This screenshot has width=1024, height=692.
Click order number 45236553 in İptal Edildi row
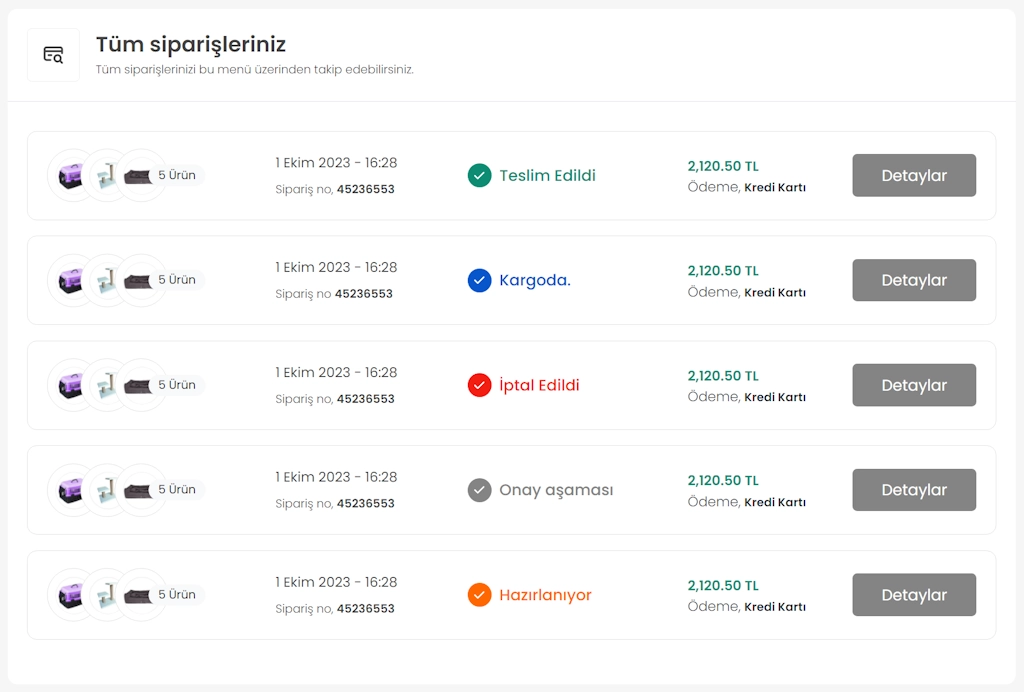(x=366, y=399)
